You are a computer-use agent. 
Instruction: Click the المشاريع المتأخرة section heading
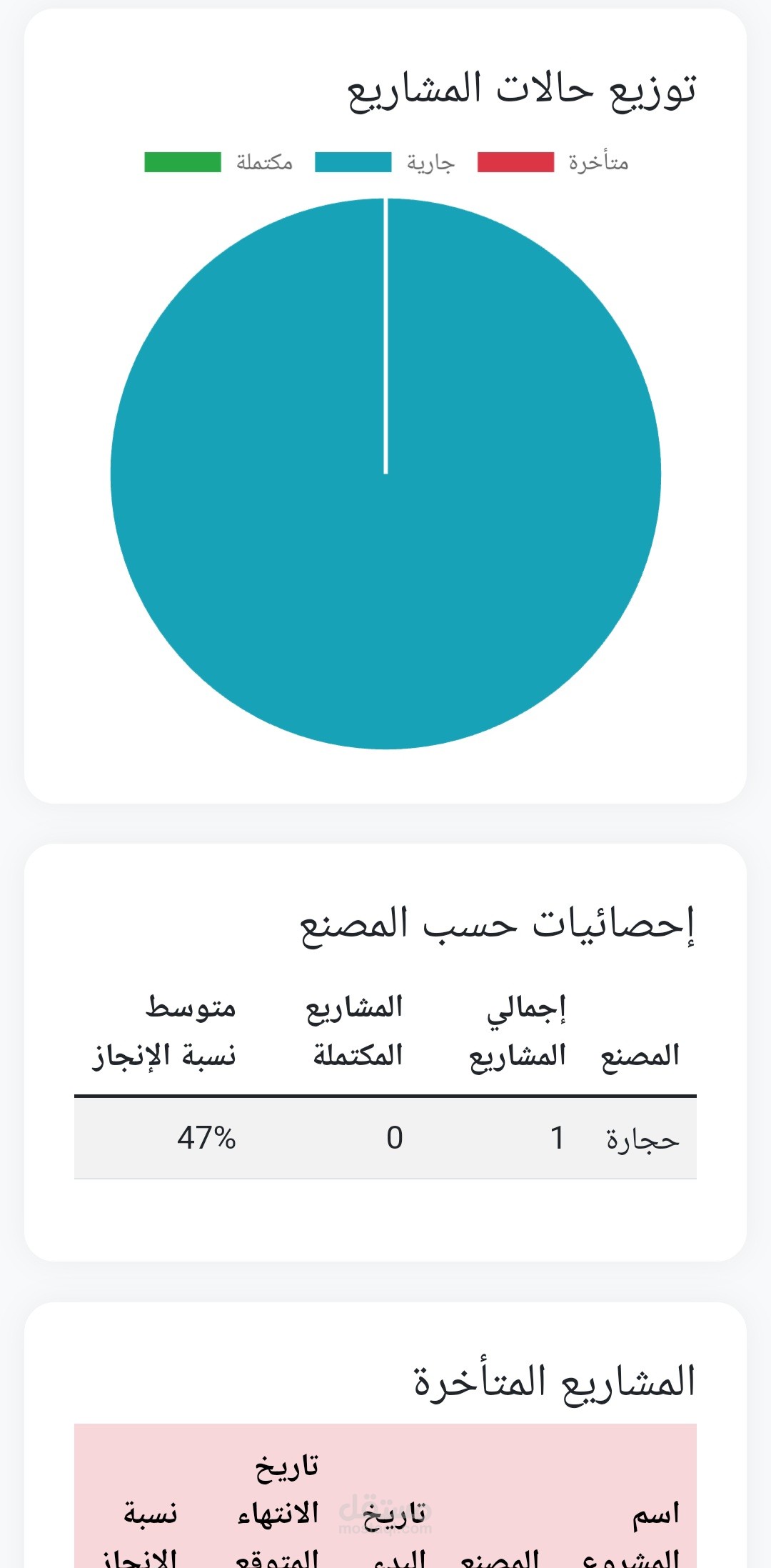(x=554, y=1382)
